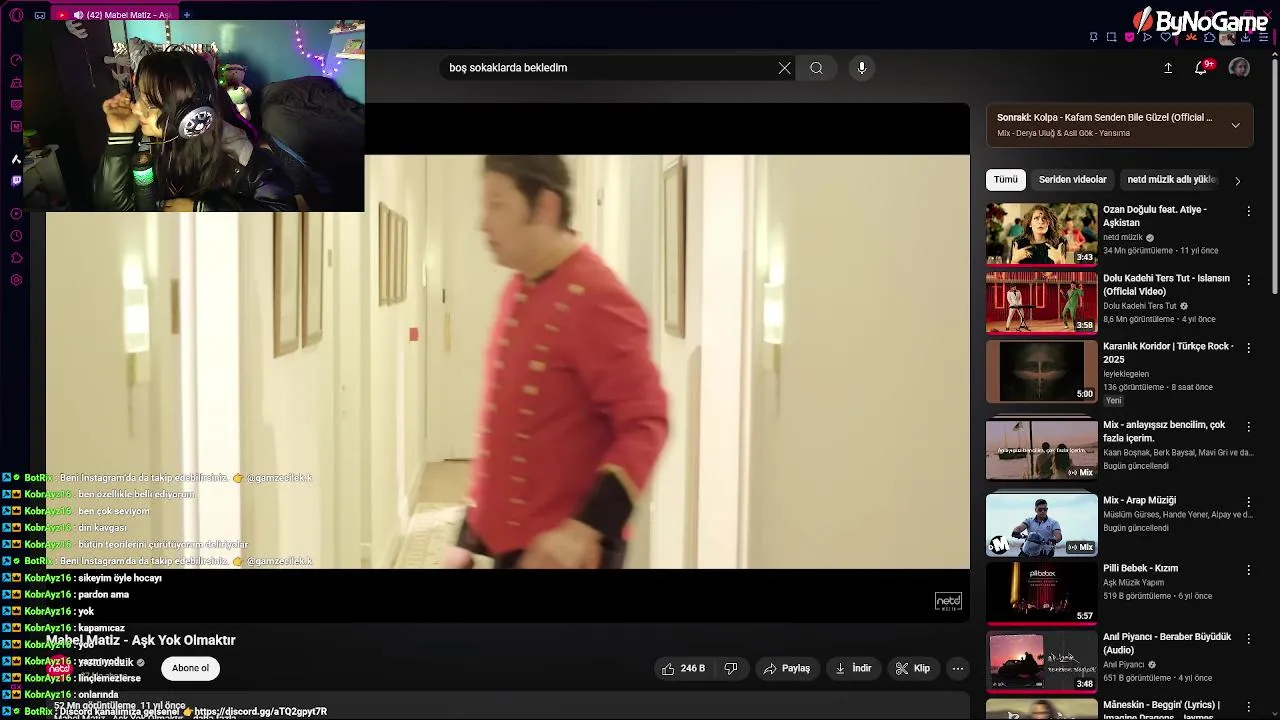Click the browser profile picture in toolbar

click(1228, 37)
